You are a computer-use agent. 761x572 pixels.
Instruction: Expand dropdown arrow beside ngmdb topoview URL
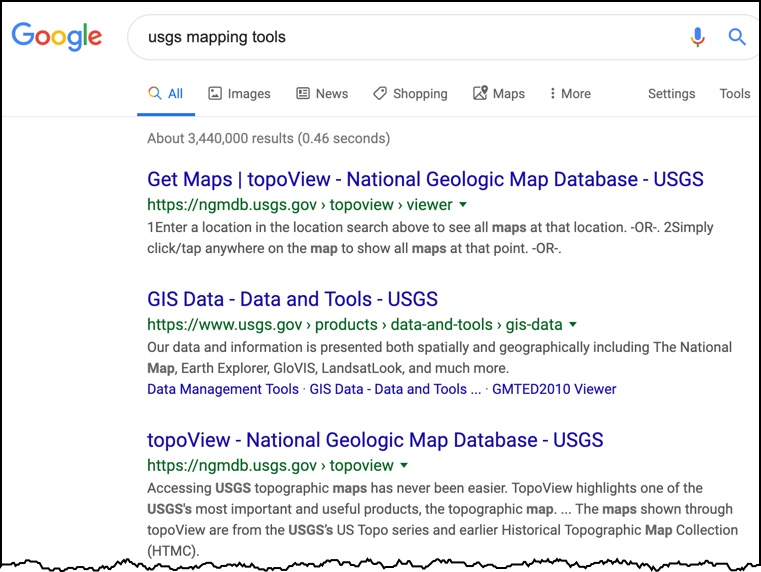[x=404, y=466]
